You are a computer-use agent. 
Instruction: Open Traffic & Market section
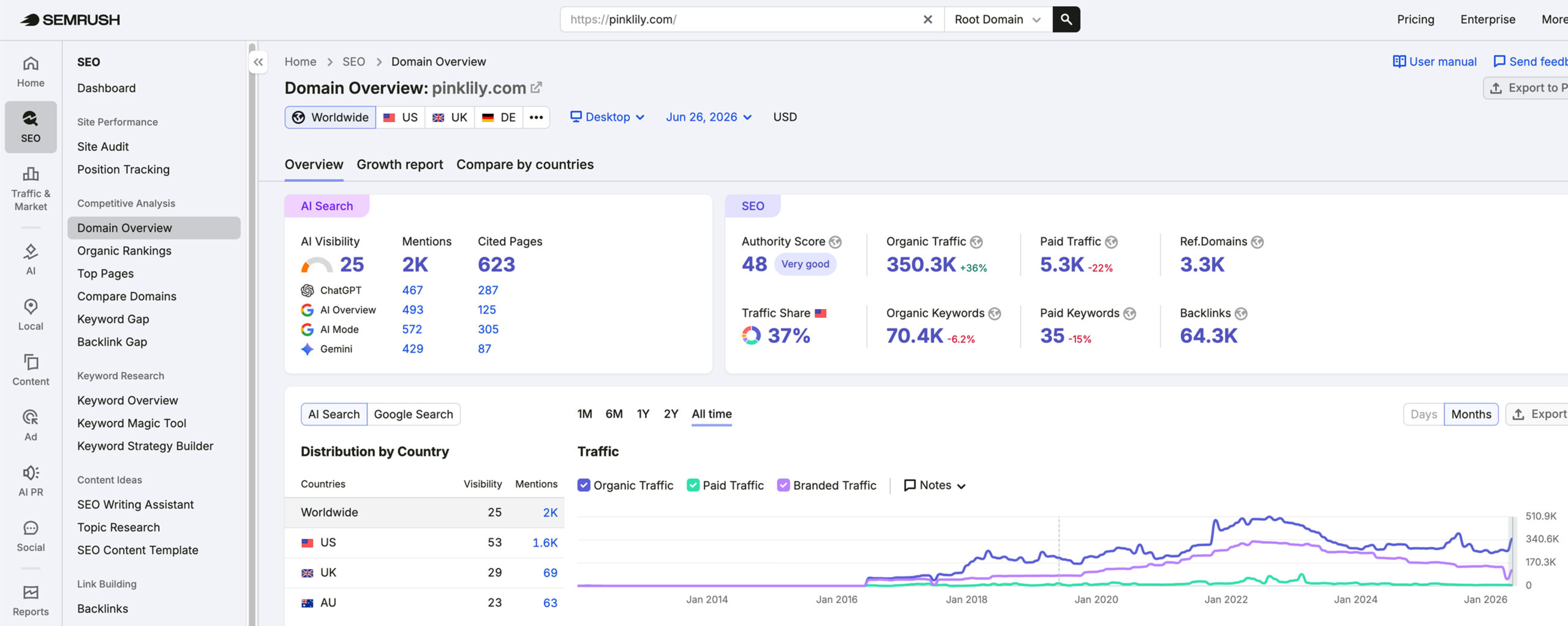tap(31, 189)
